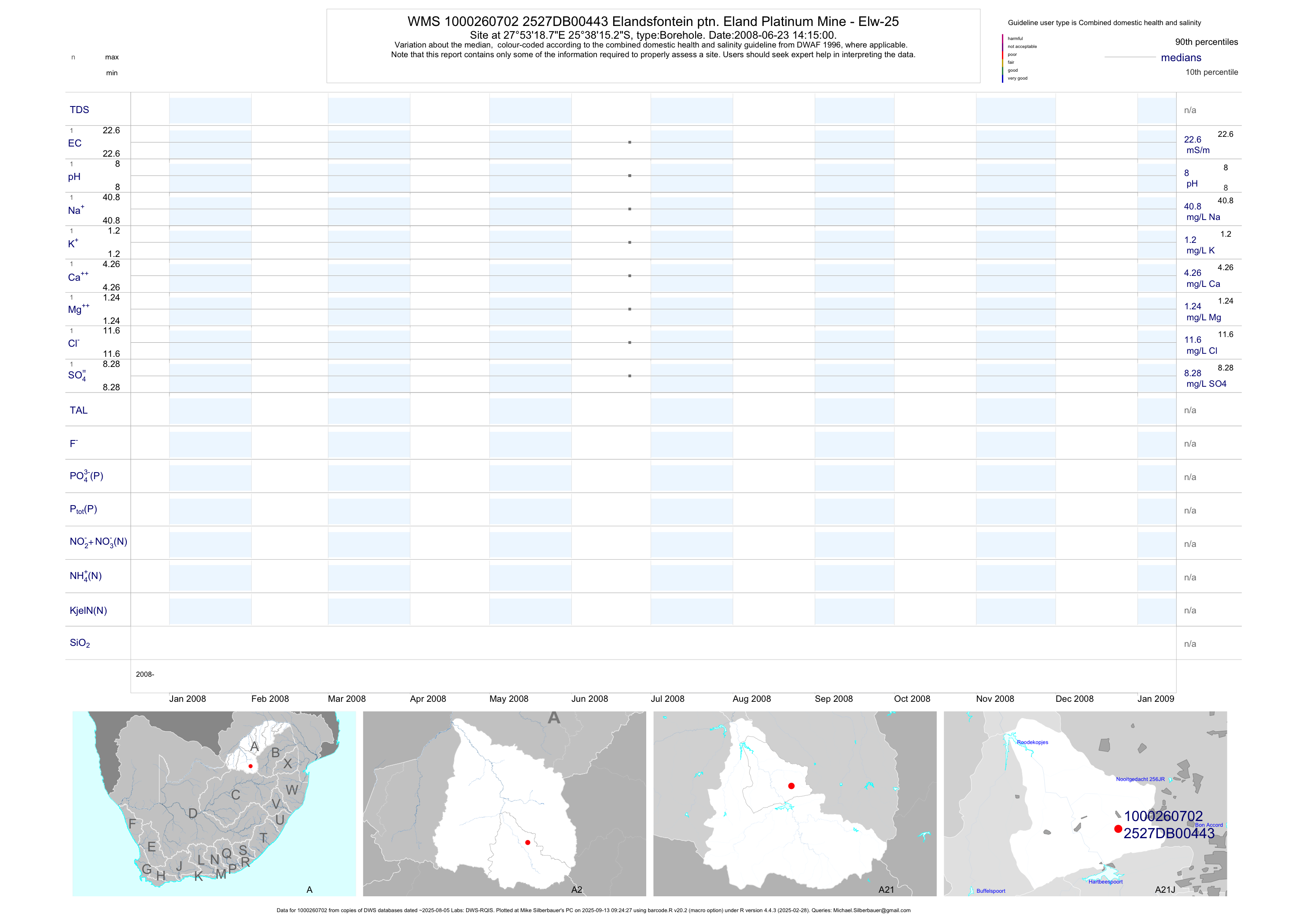The width and height of the screenshot is (1307, 924).
Task: Click the pH data point marker
Action: tap(630, 176)
